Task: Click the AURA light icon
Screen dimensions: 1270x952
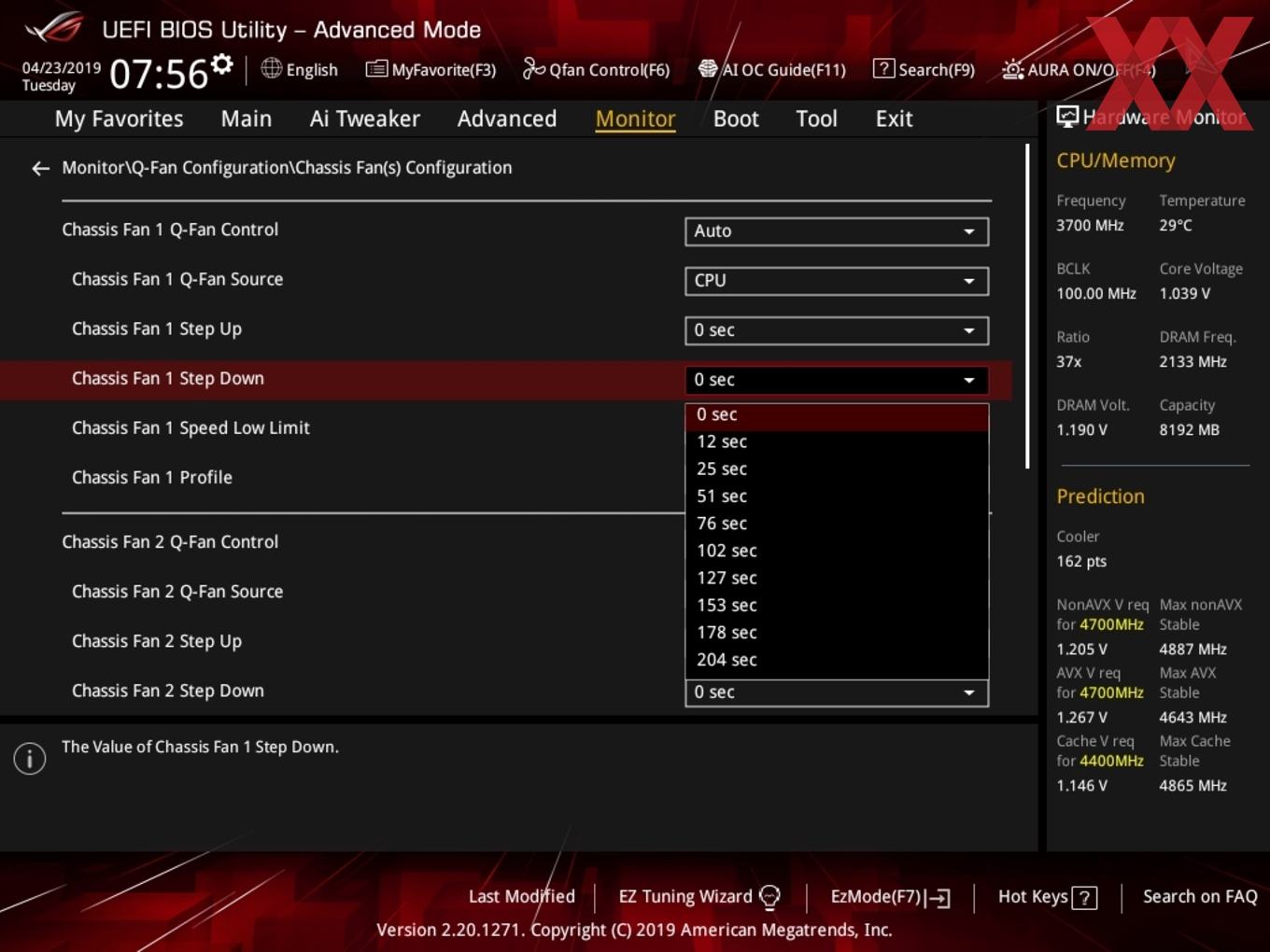Action: 1012,69
